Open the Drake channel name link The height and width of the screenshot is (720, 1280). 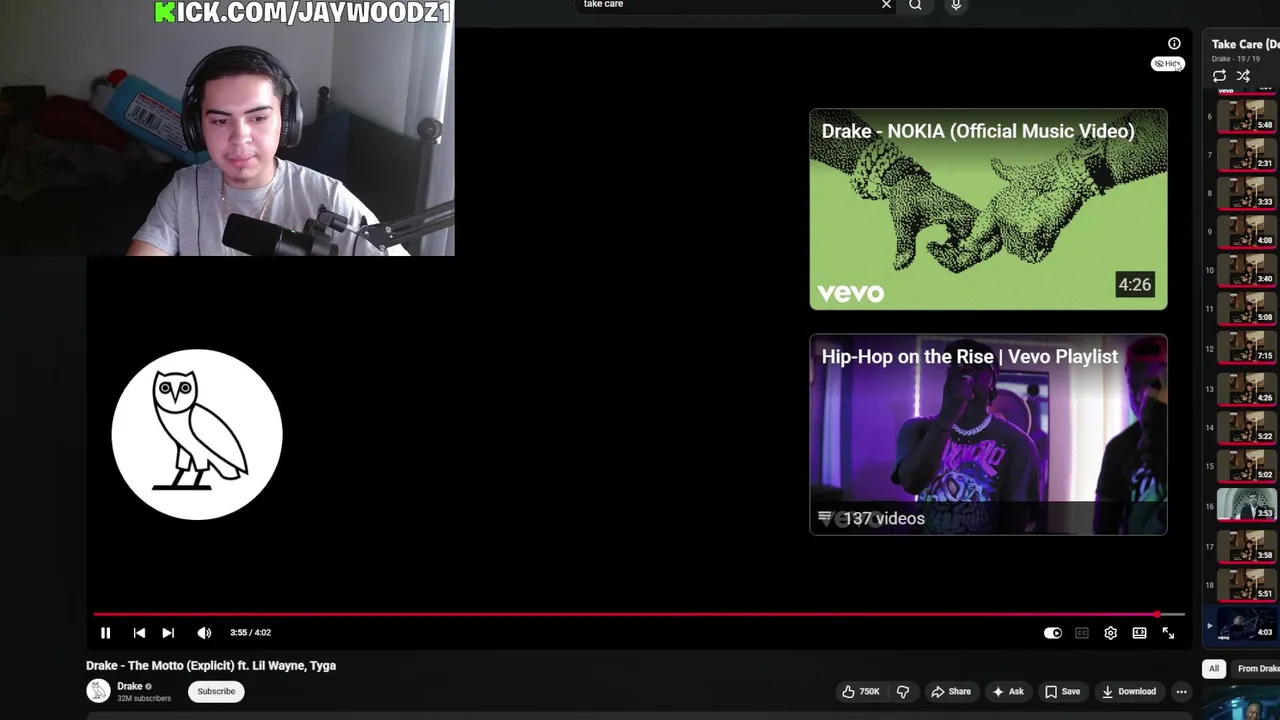point(130,686)
